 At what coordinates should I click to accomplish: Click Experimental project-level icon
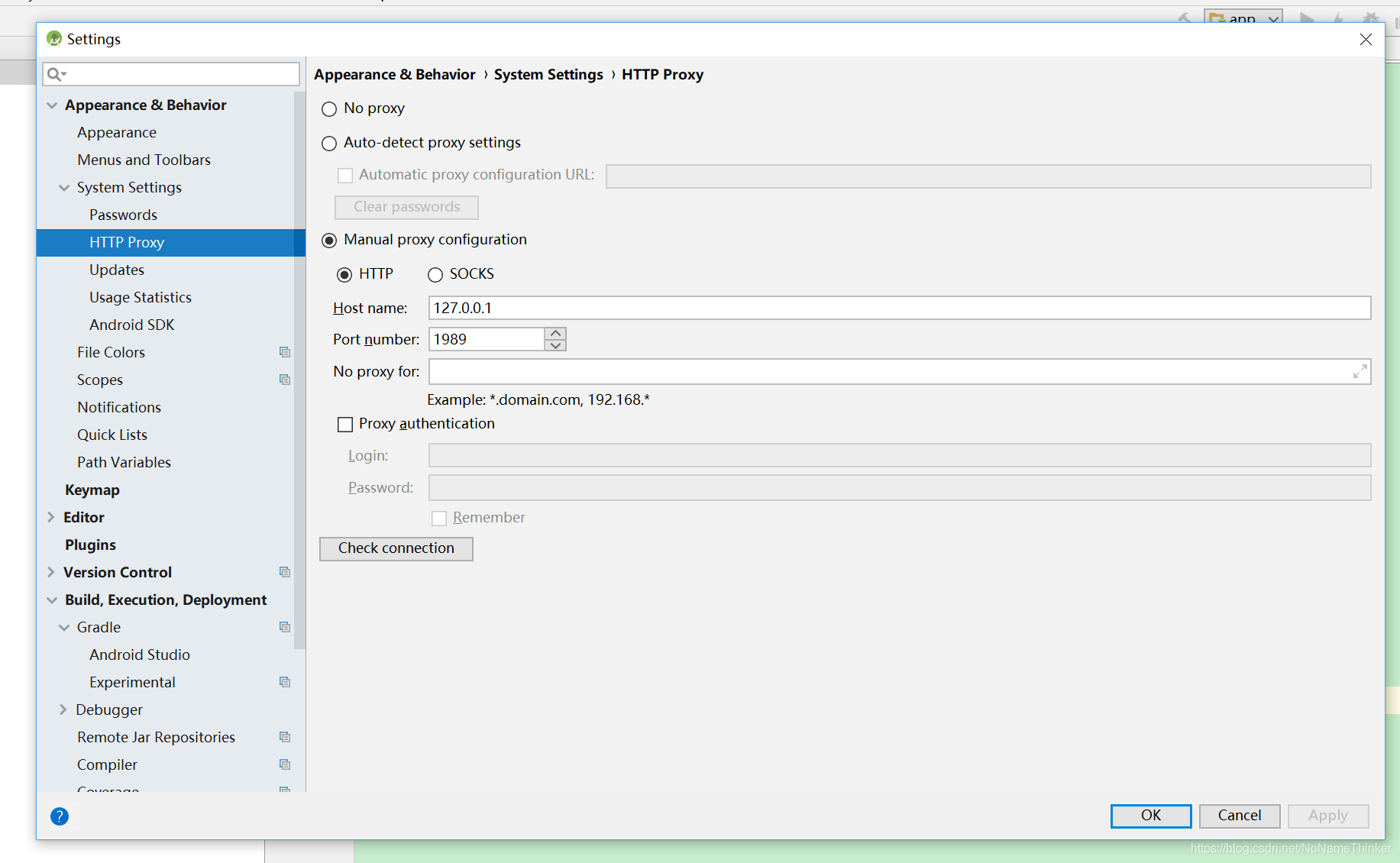(x=285, y=682)
